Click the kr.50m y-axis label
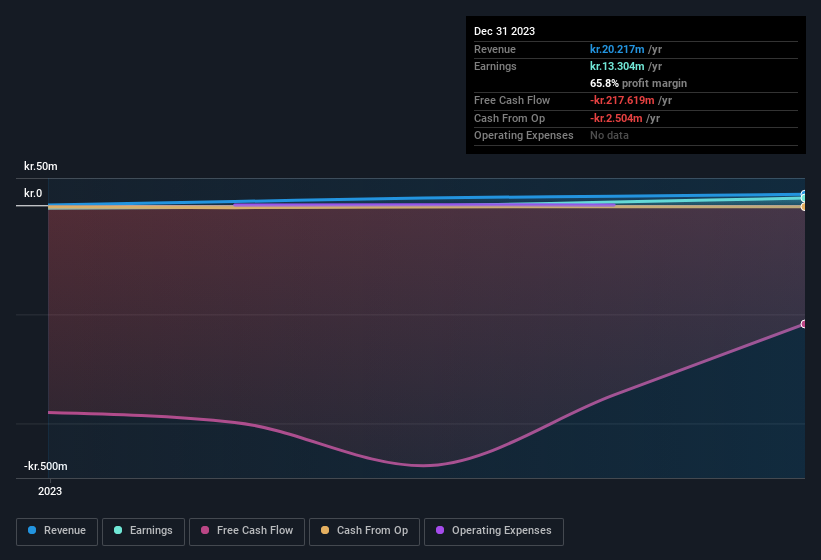This screenshot has height=560, width=821. 41,166
